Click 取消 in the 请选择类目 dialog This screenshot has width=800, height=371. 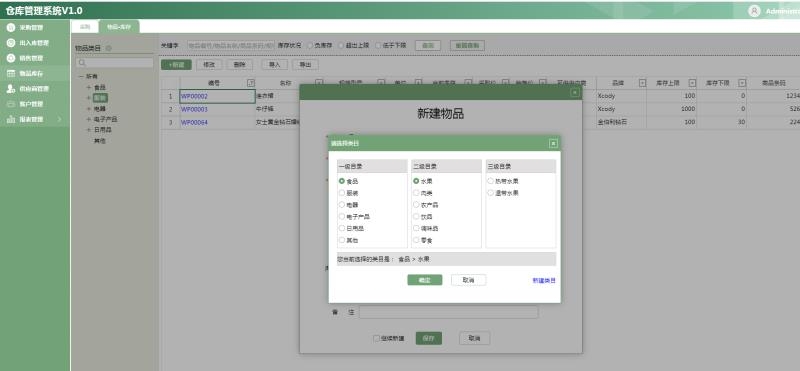tap(468, 280)
